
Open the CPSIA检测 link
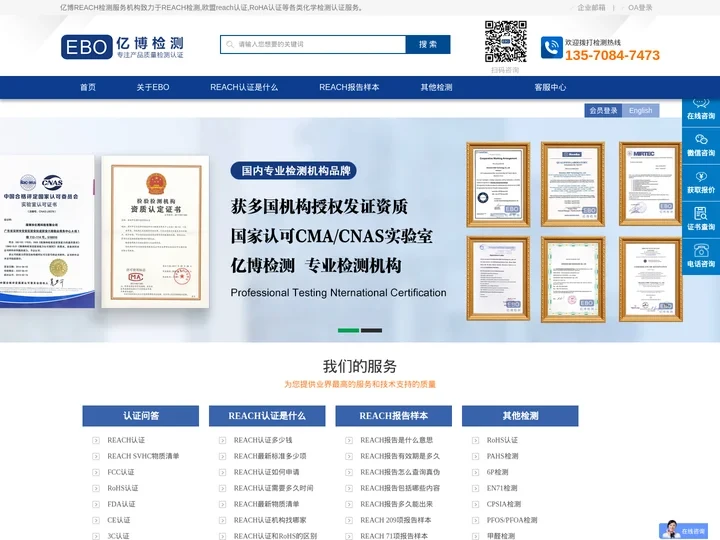[x=504, y=504]
